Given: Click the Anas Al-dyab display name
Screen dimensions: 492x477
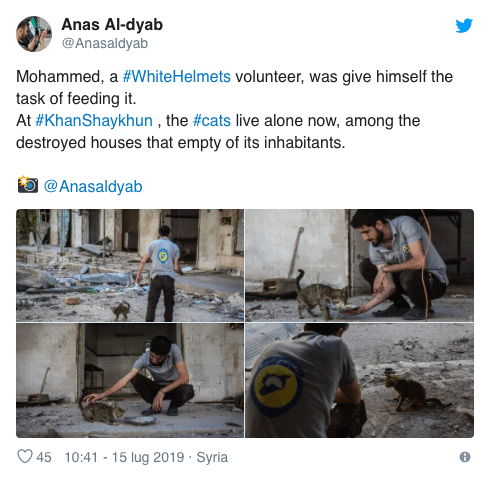Looking at the screenshot, I should click(x=112, y=25).
